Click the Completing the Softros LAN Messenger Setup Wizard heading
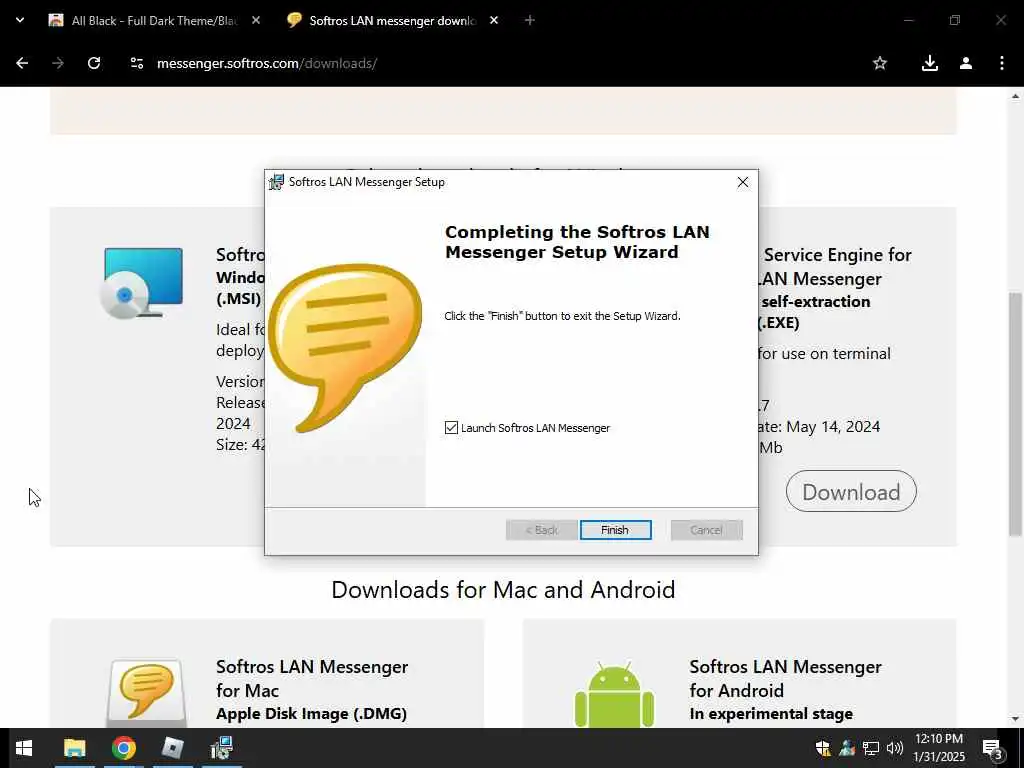This screenshot has height=768, width=1024. 577,242
